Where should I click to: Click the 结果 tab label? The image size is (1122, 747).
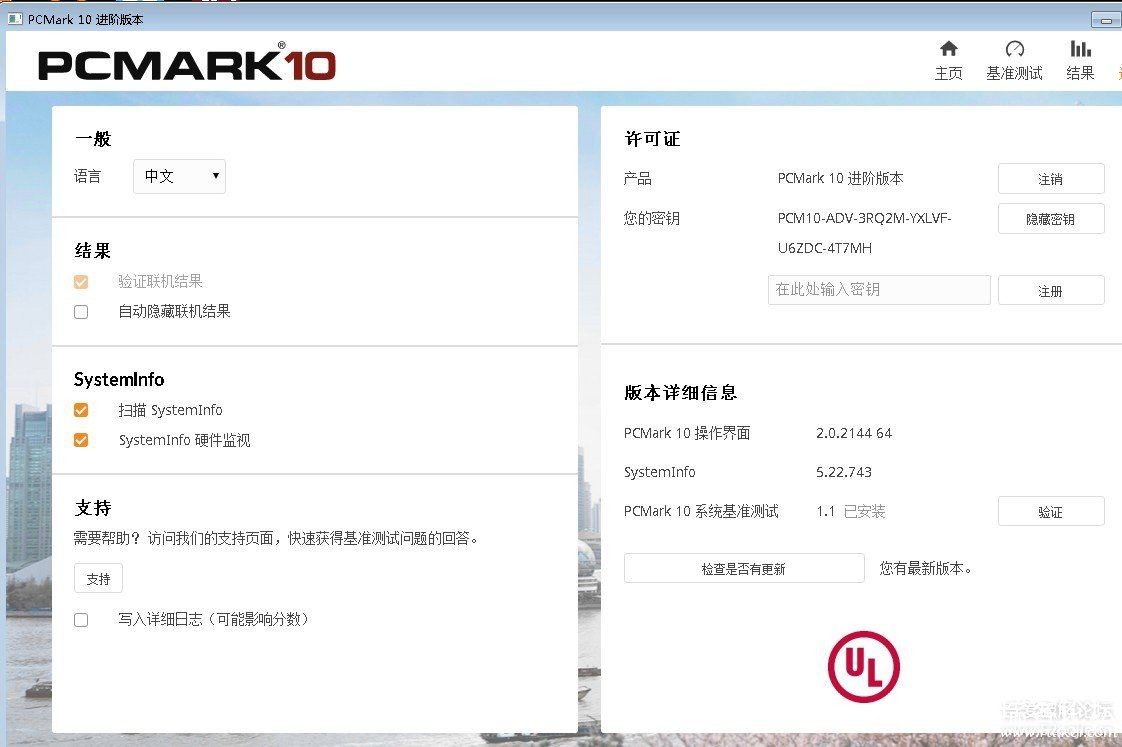click(1080, 73)
